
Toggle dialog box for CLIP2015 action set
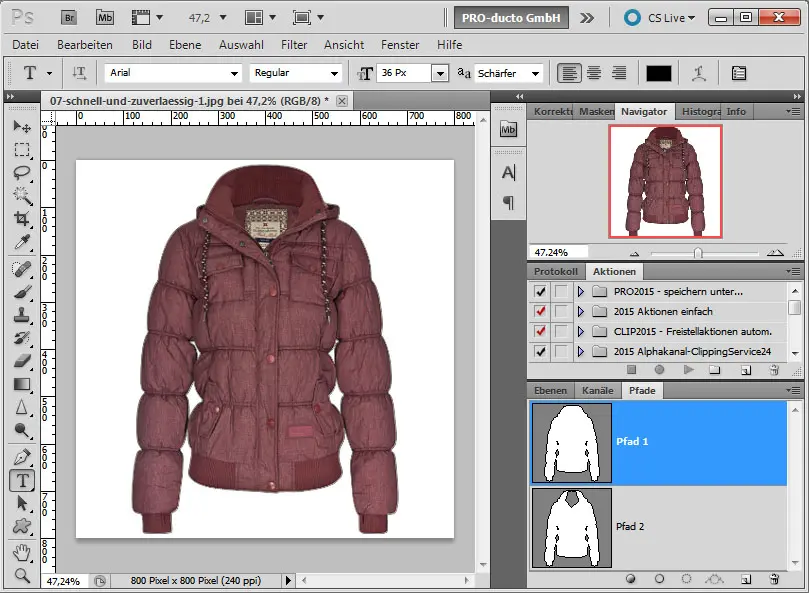(561, 331)
